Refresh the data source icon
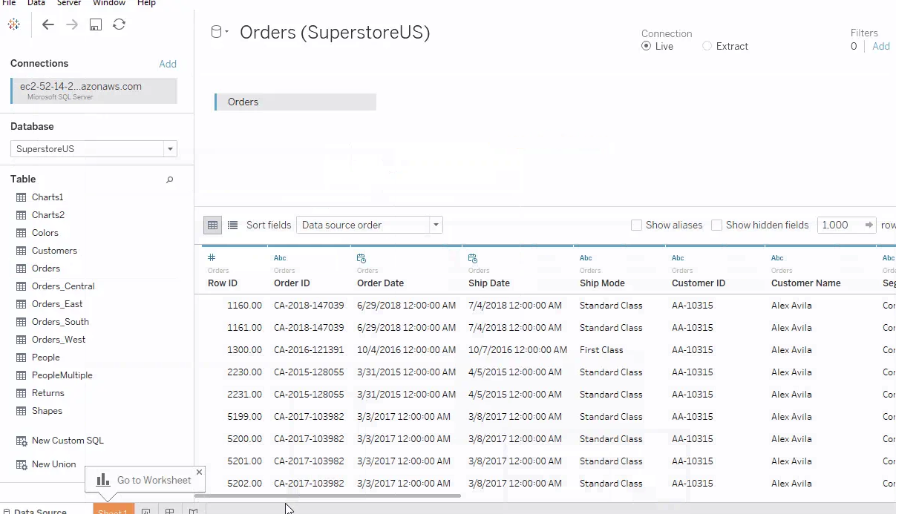 coord(119,25)
